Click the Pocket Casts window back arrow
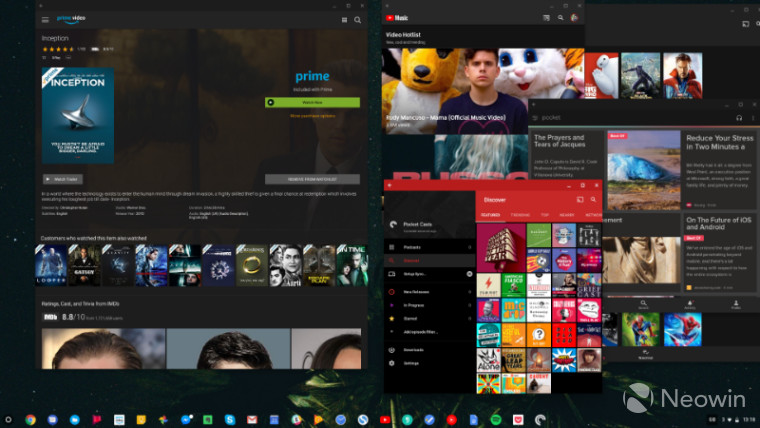 pos(389,185)
